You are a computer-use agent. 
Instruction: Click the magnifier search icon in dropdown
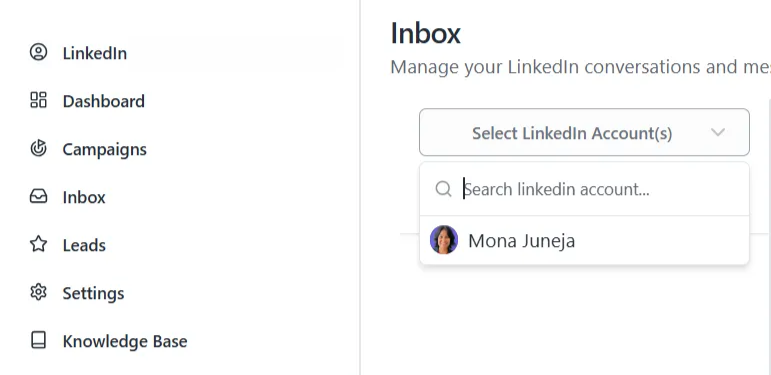(444, 189)
